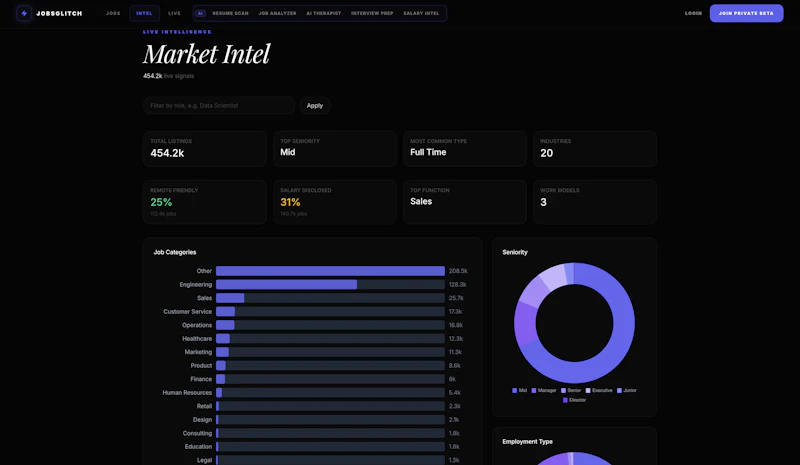Click the Most Common Type card
The height and width of the screenshot is (465, 800).
point(465,149)
